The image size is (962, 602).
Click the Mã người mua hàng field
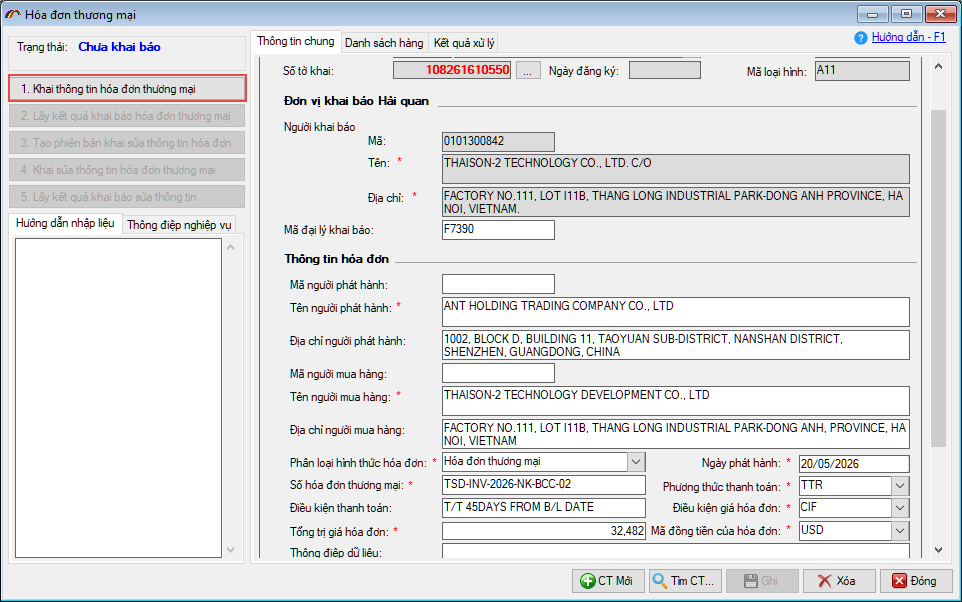(498, 373)
